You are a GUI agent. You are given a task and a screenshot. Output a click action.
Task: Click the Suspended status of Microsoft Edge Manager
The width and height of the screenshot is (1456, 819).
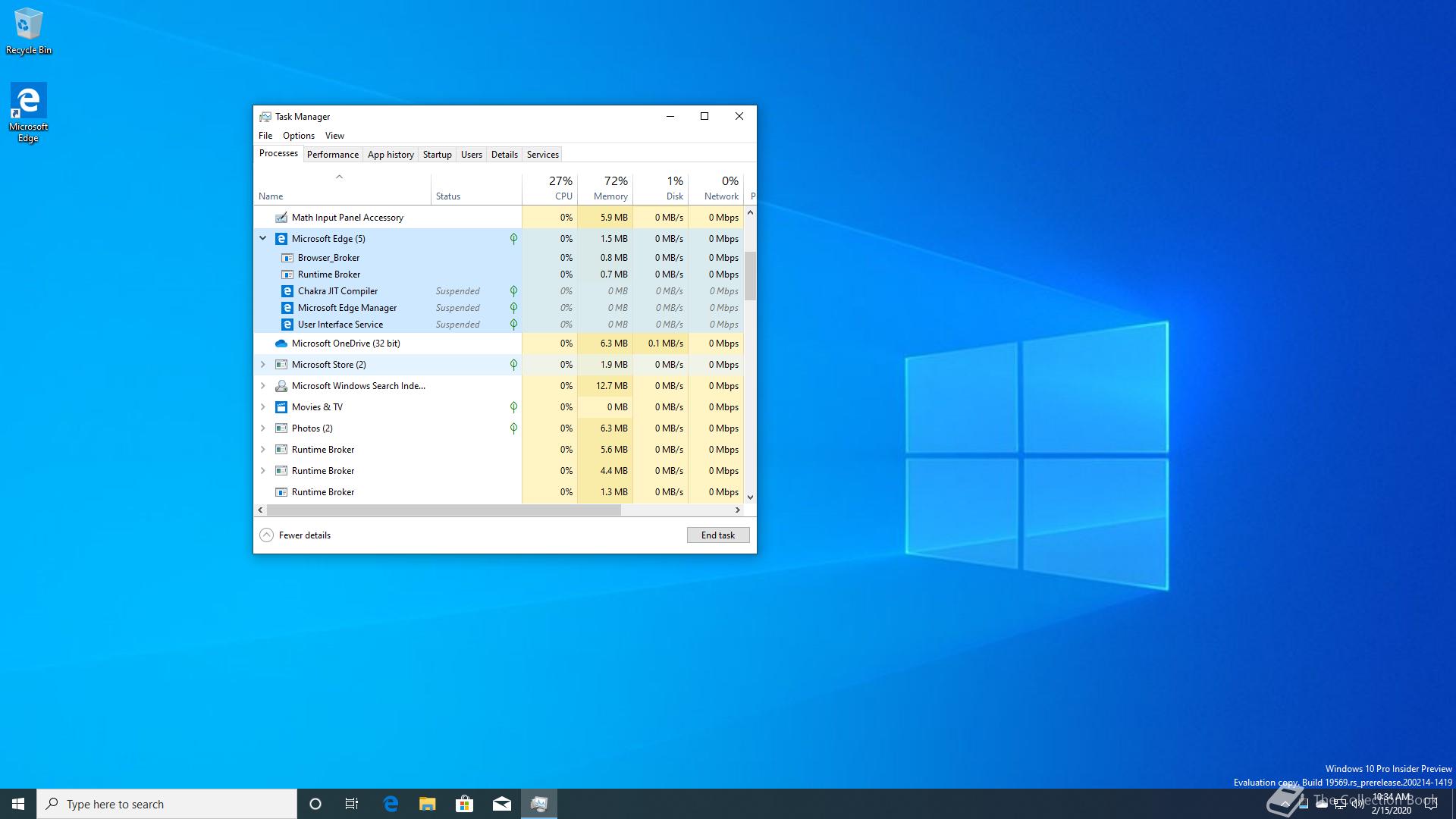coord(457,308)
